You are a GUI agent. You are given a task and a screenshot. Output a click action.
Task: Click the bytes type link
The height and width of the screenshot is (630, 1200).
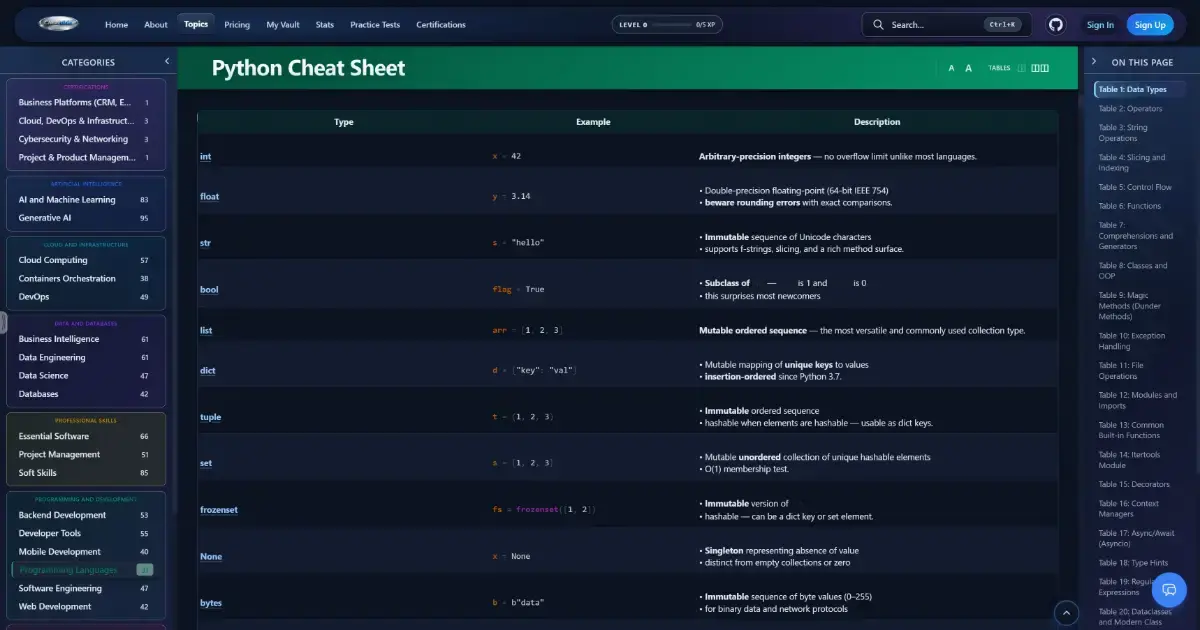coord(210,603)
